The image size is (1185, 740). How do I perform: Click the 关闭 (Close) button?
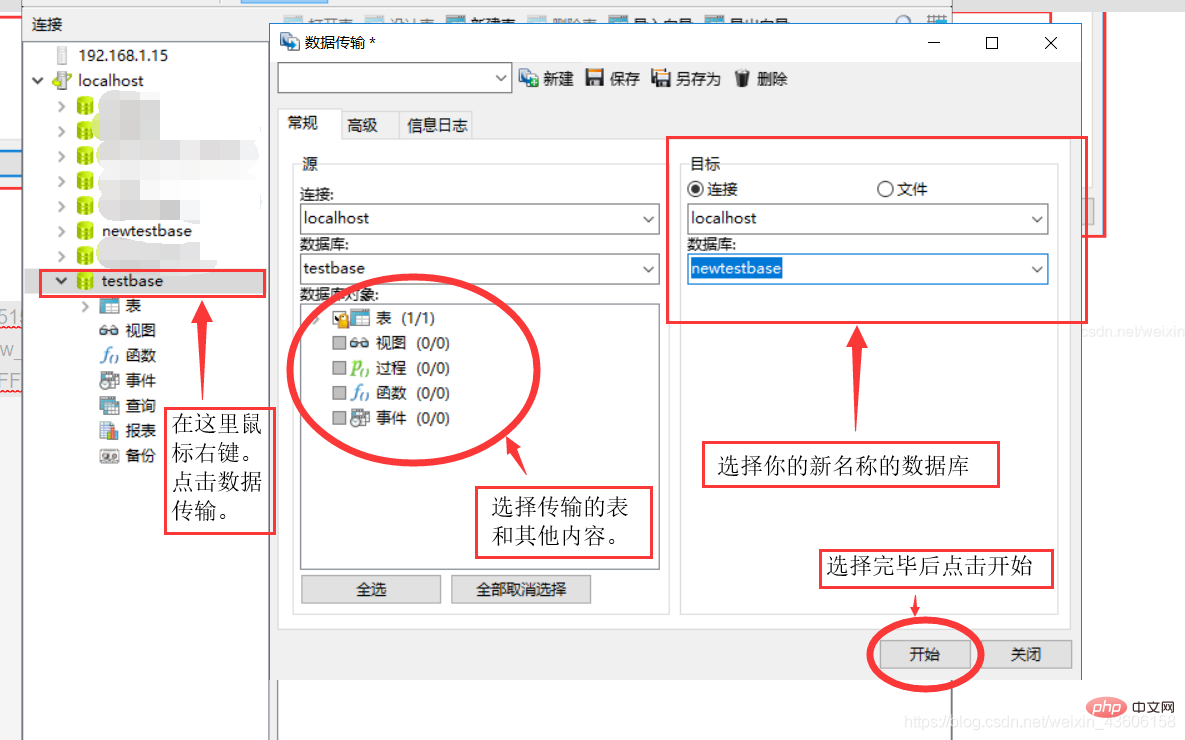tap(1026, 655)
